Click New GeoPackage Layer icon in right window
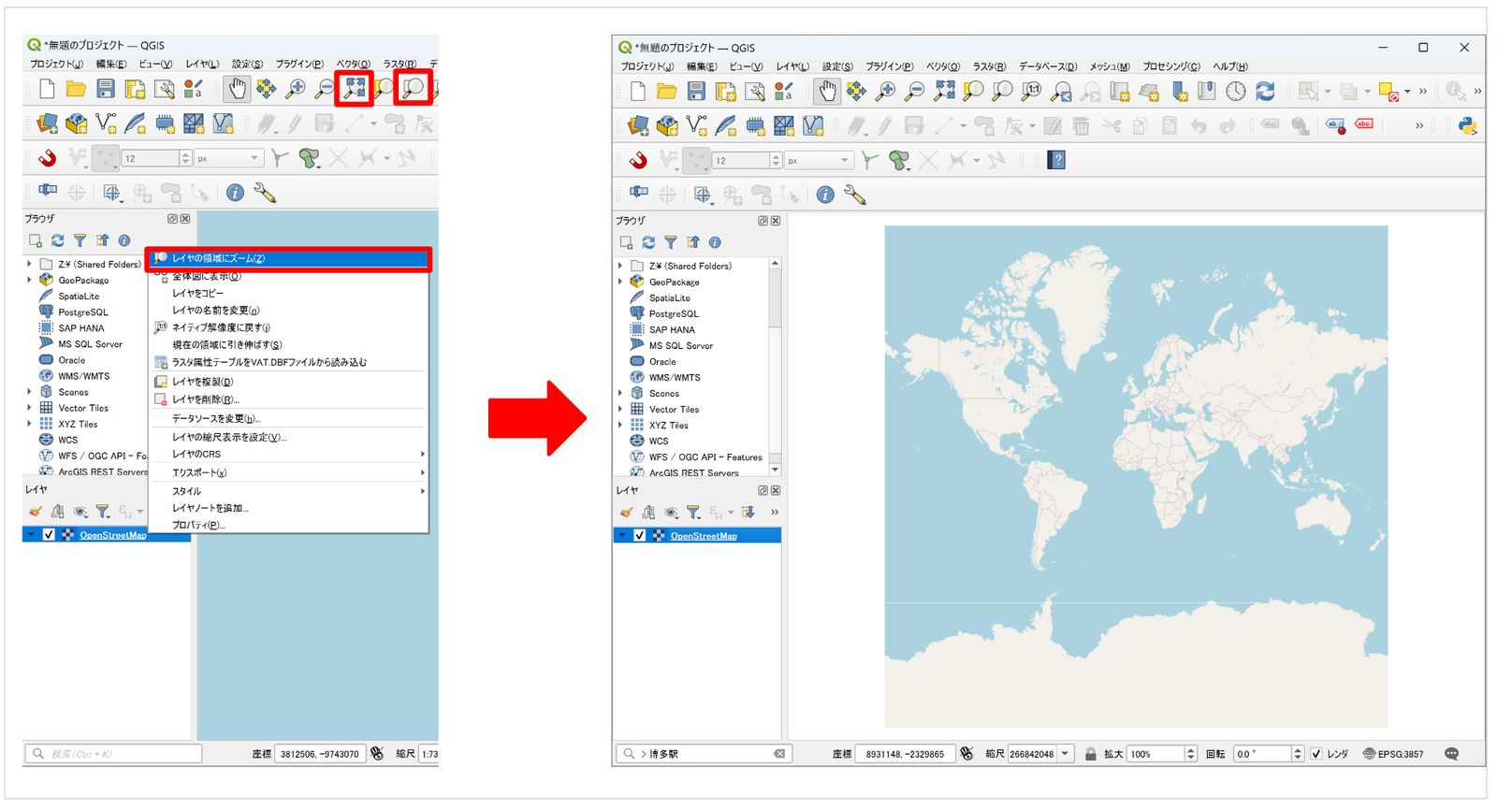 (667, 125)
